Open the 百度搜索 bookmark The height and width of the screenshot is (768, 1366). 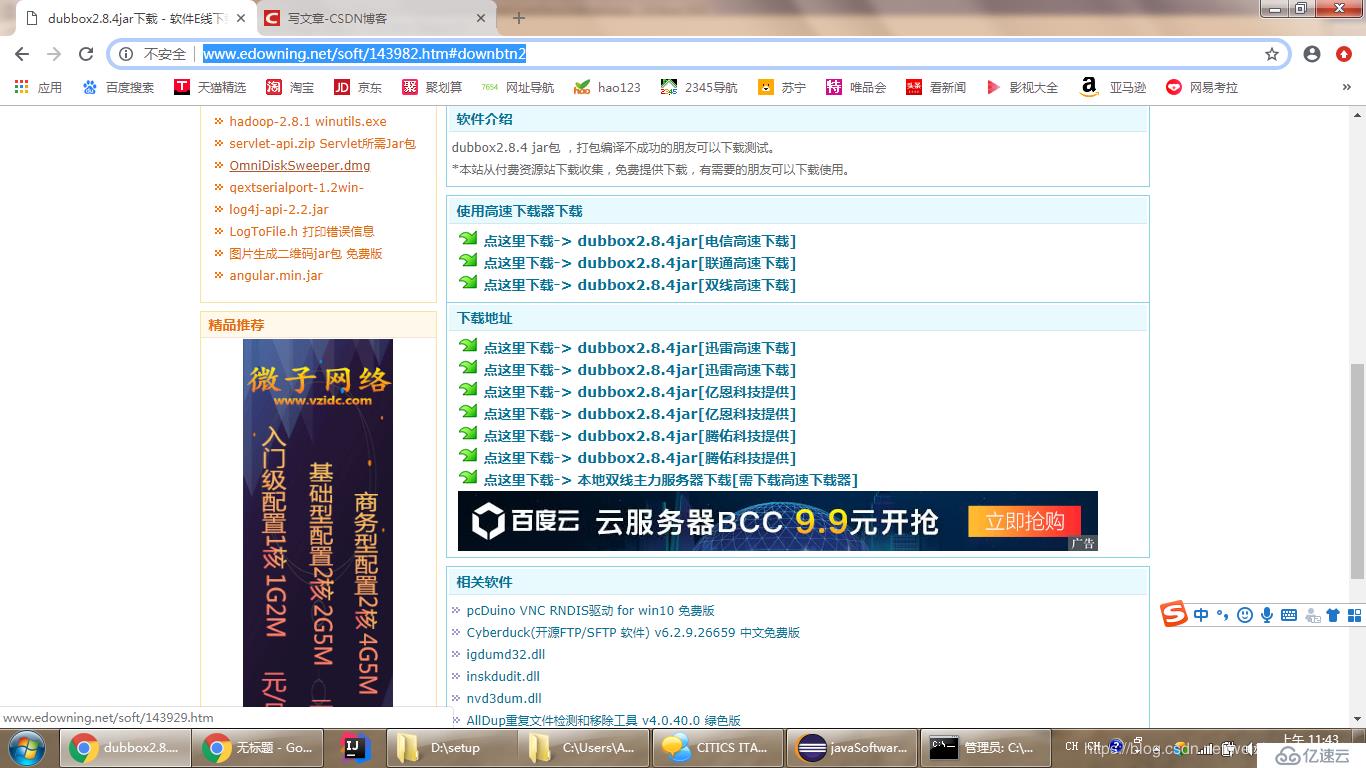click(119, 87)
